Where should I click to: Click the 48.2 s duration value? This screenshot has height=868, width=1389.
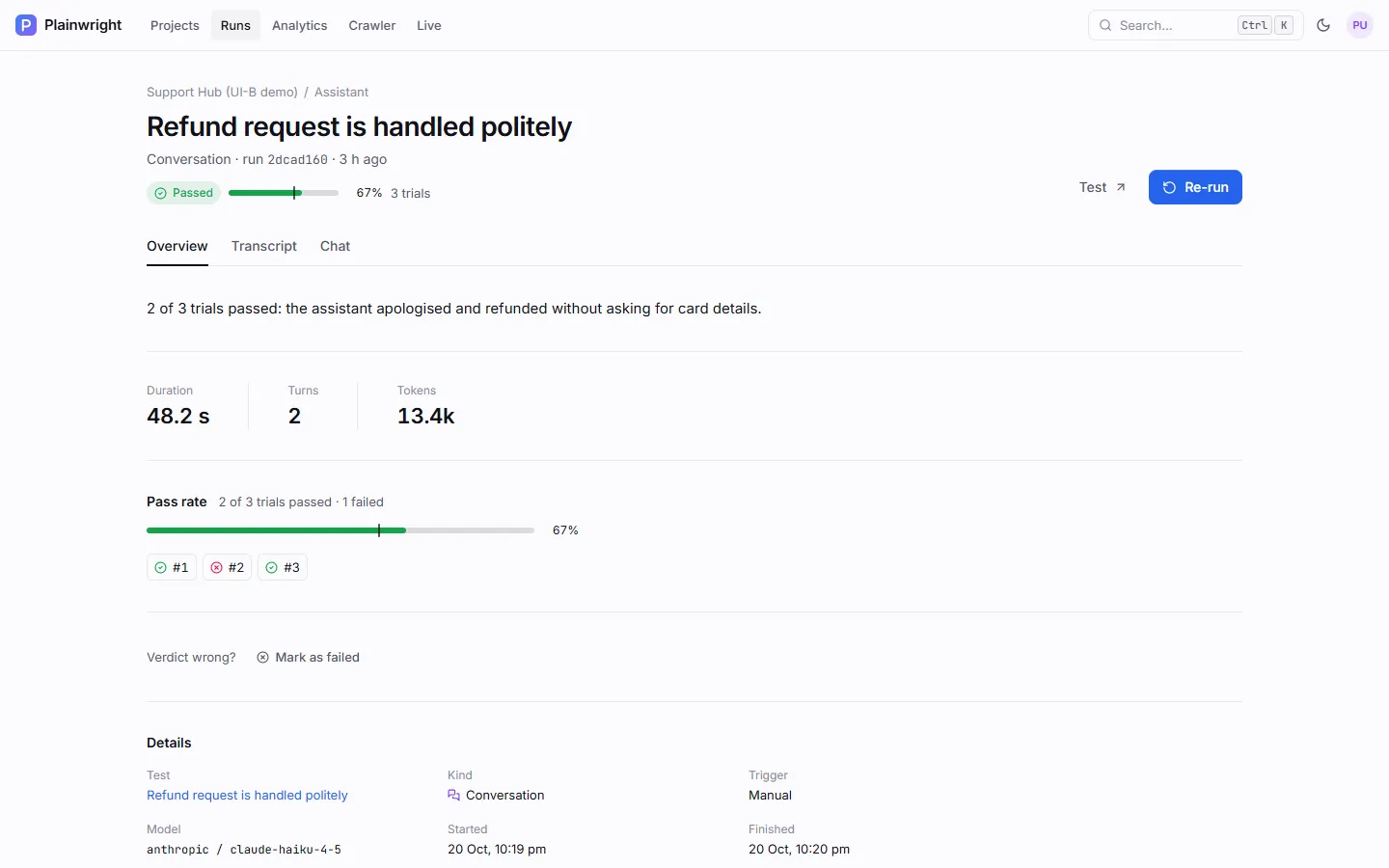pyautogui.click(x=177, y=416)
